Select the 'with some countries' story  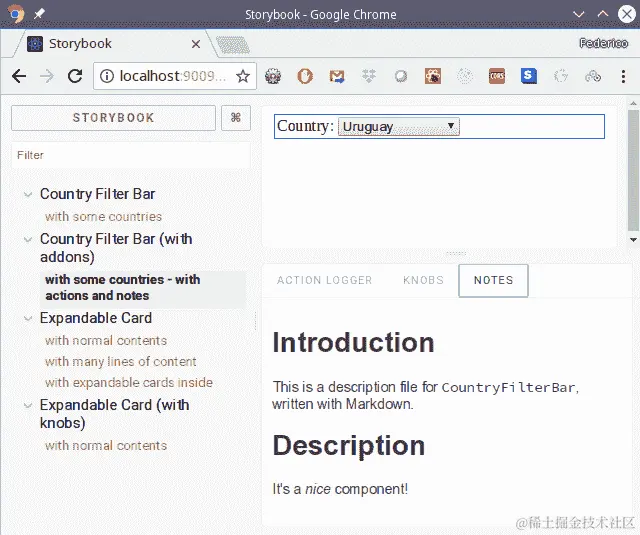click(x=103, y=217)
